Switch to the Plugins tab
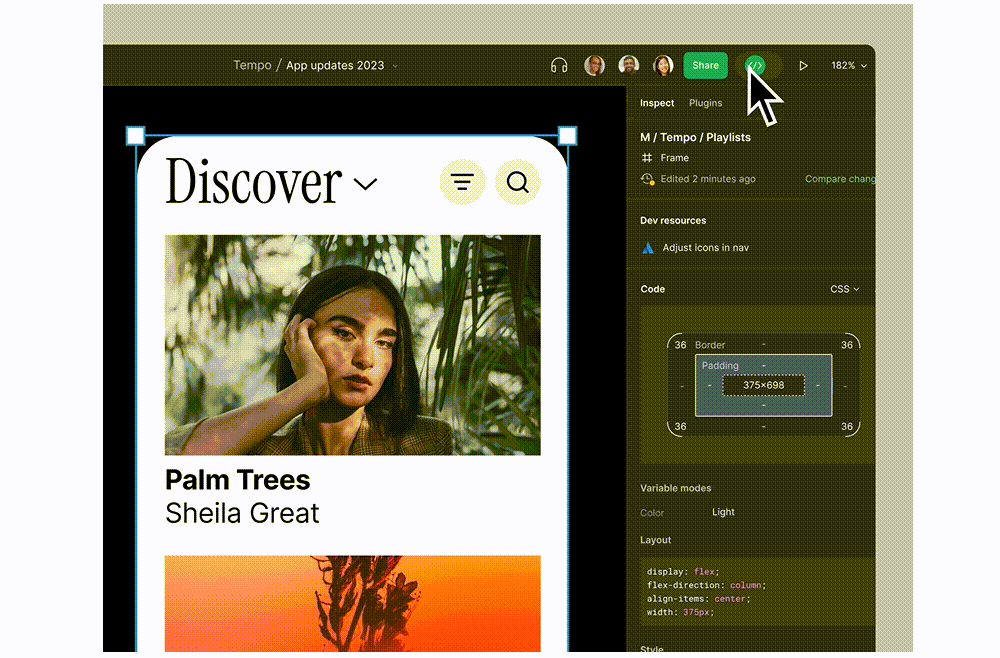This screenshot has height=658, width=1000. click(705, 103)
